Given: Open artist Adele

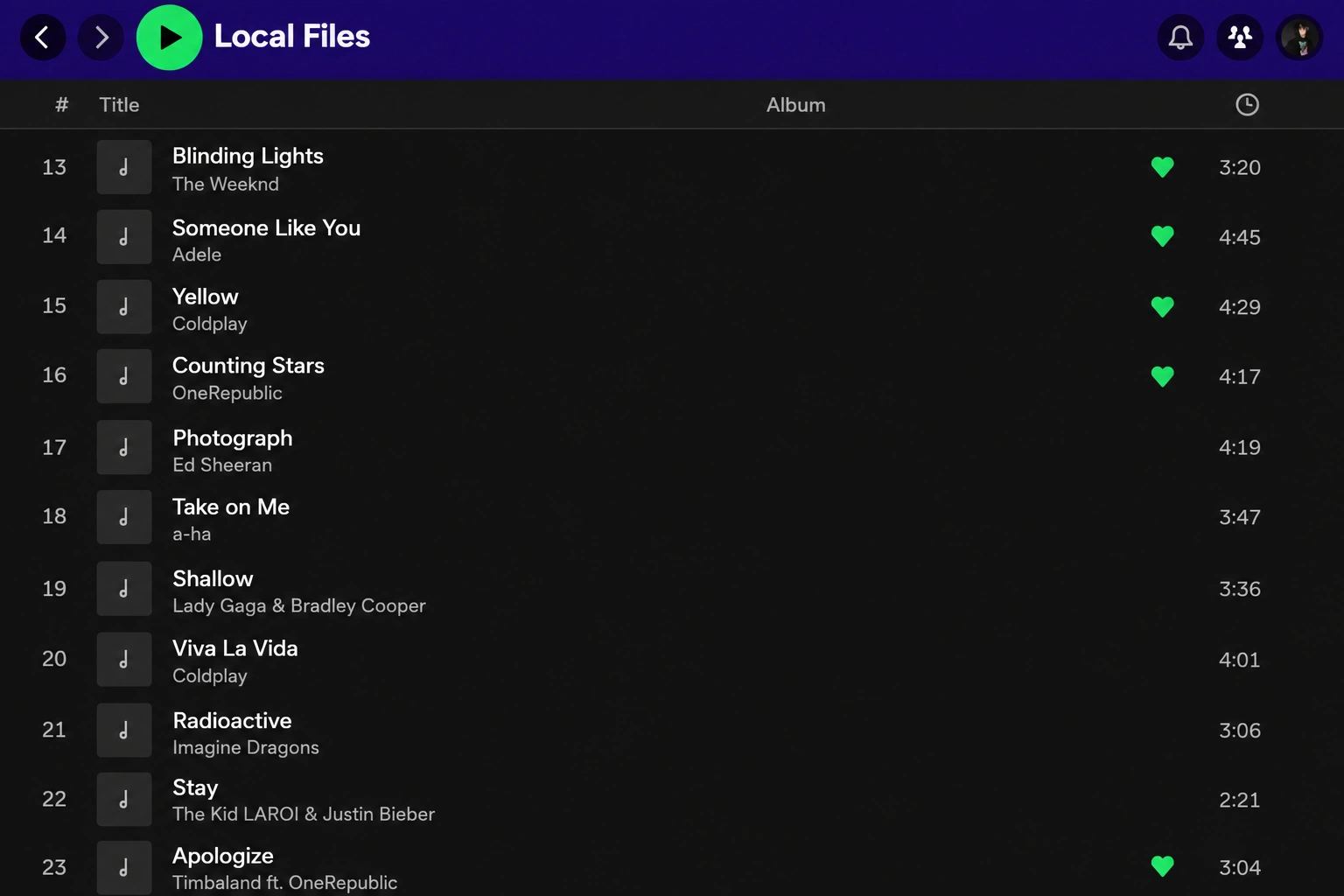Looking at the screenshot, I should tap(196, 255).
